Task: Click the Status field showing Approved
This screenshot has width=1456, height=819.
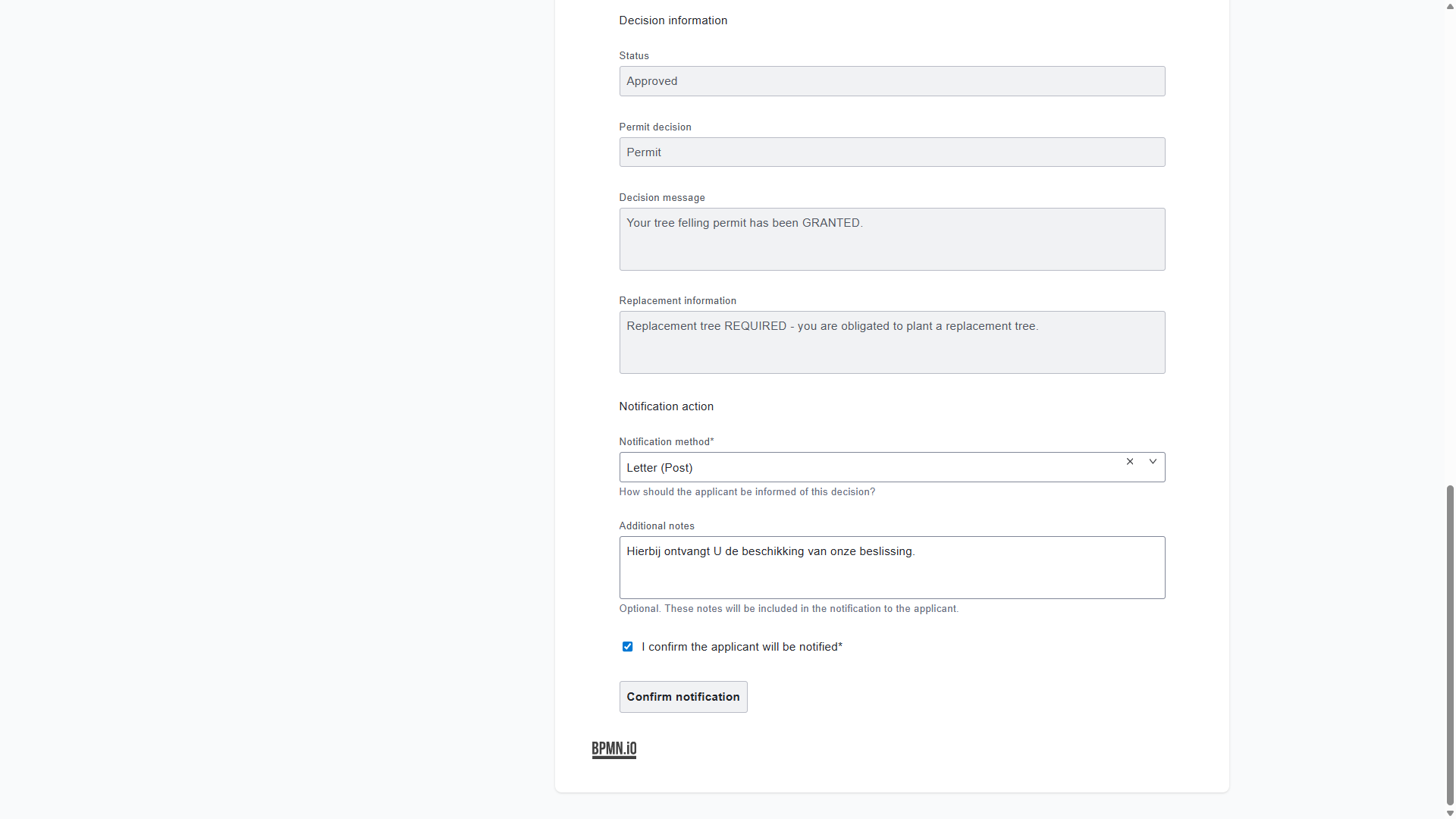Action: [x=892, y=80]
